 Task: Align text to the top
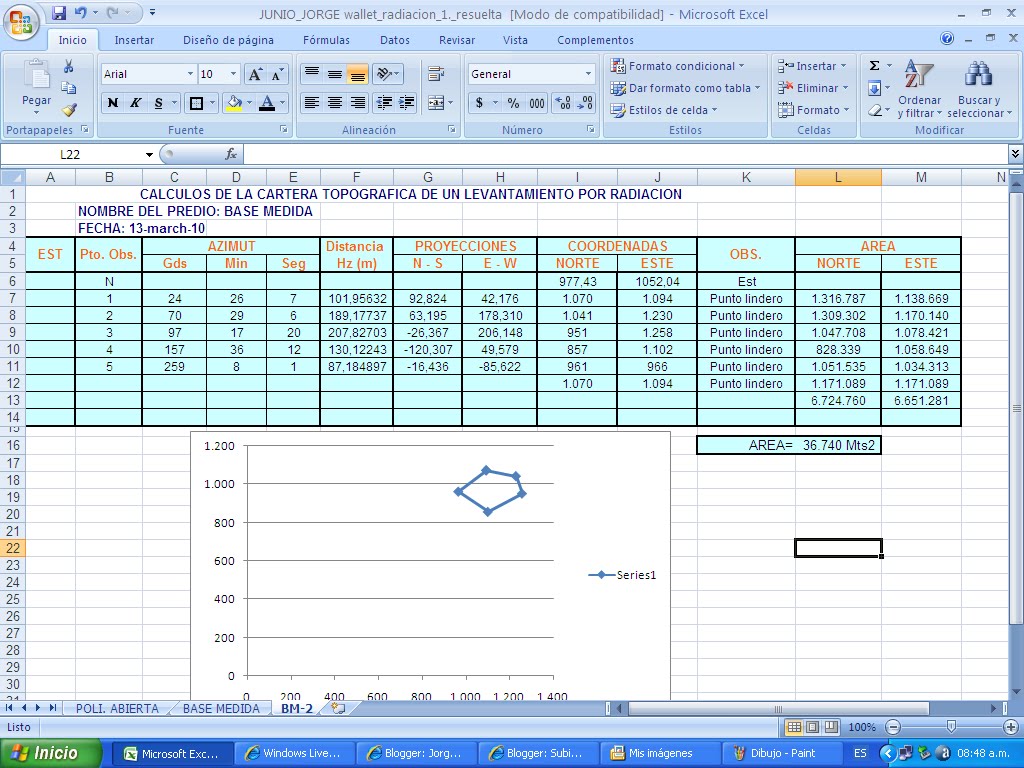(x=312, y=74)
